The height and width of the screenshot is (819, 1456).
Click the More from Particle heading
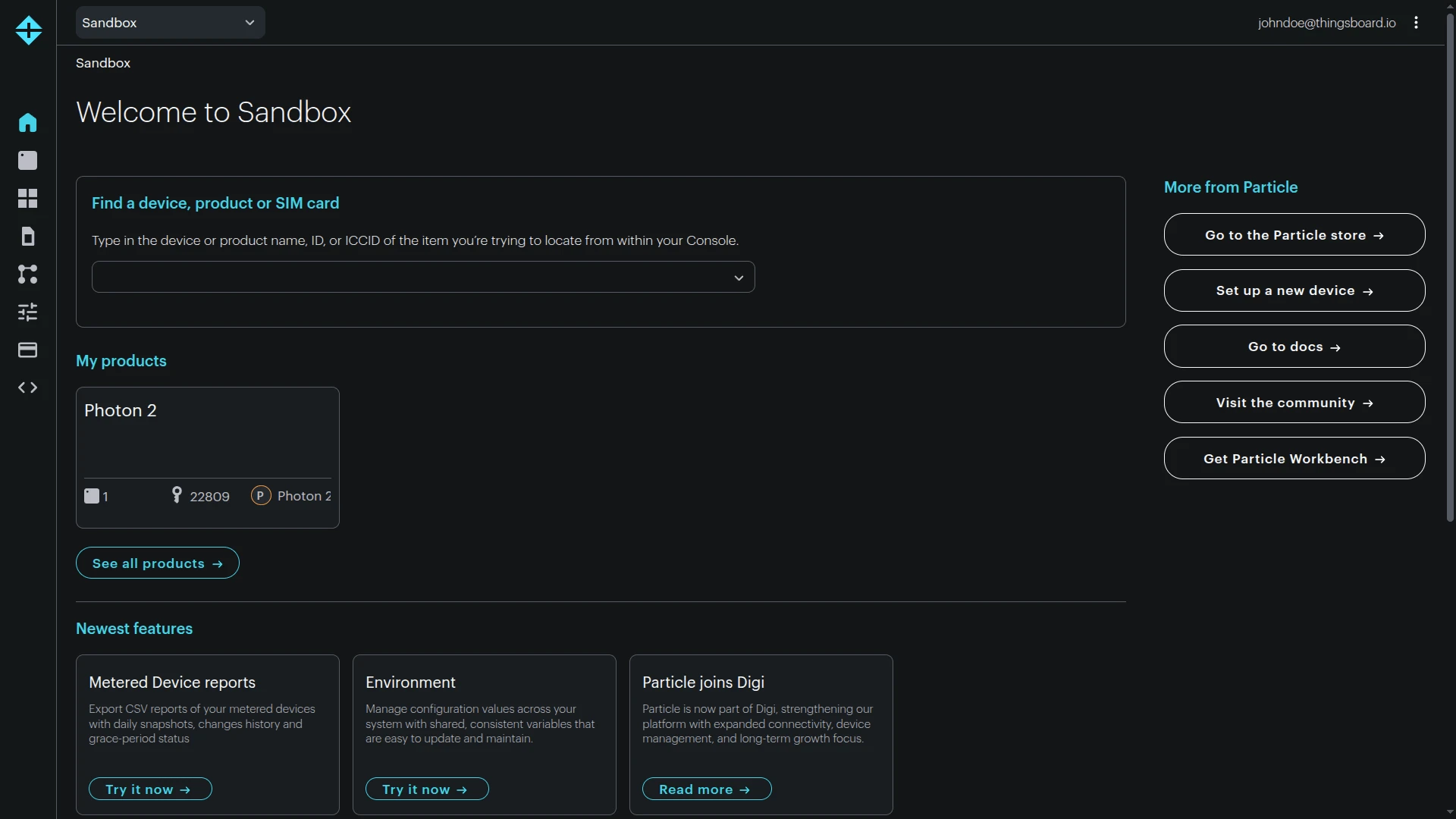1231,187
